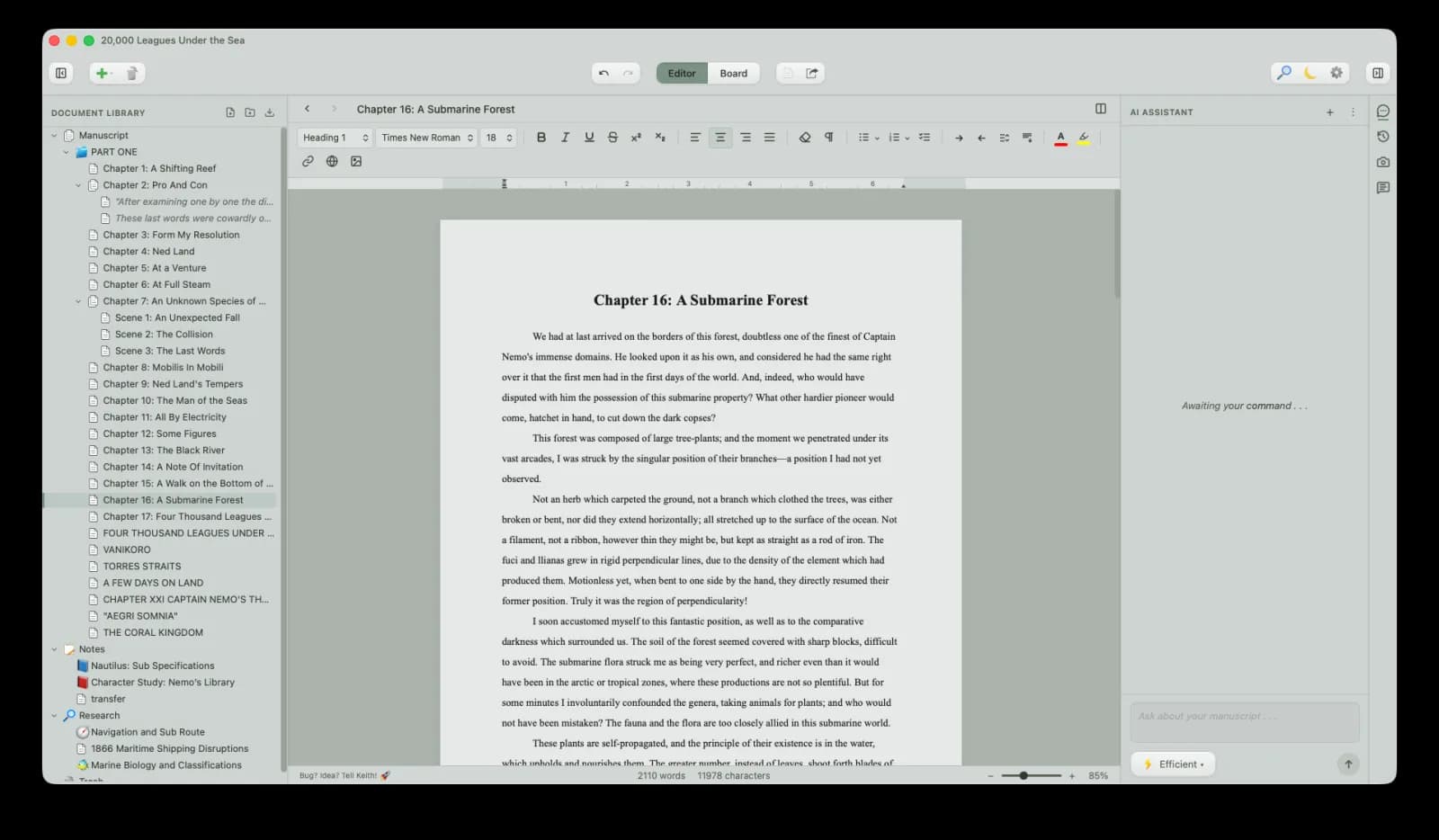Image resolution: width=1439 pixels, height=840 pixels.
Task: Start new AI Assistant chat
Action: (1330, 112)
